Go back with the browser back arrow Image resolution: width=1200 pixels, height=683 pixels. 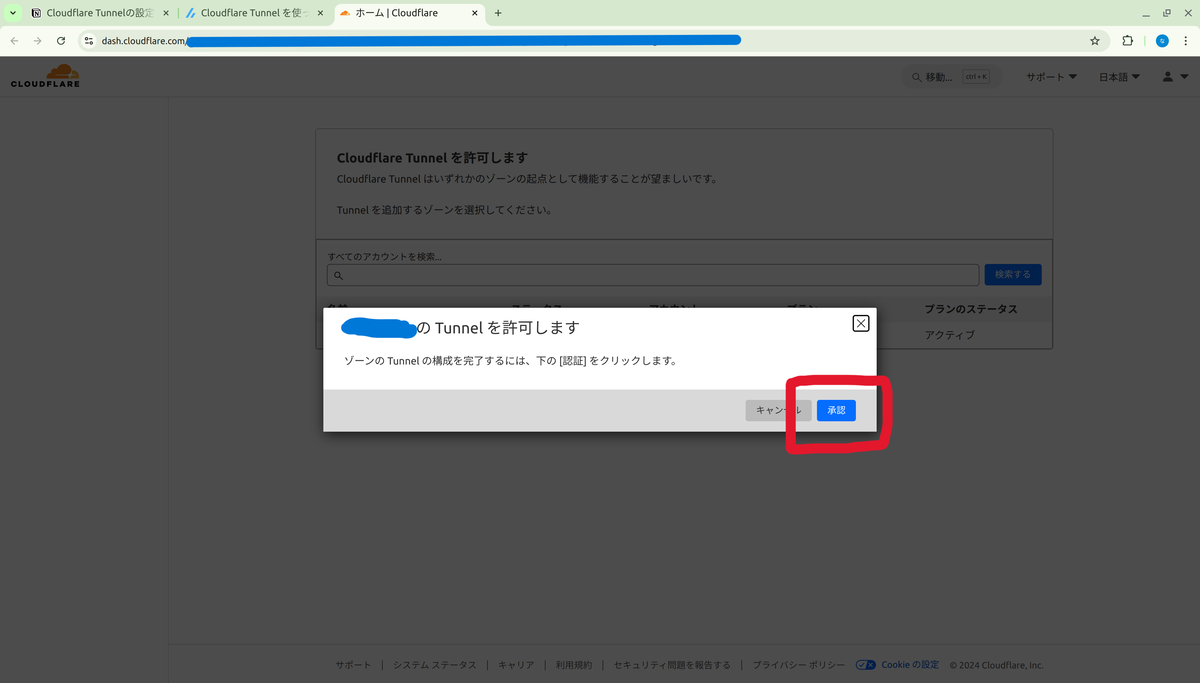pos(14,41)
